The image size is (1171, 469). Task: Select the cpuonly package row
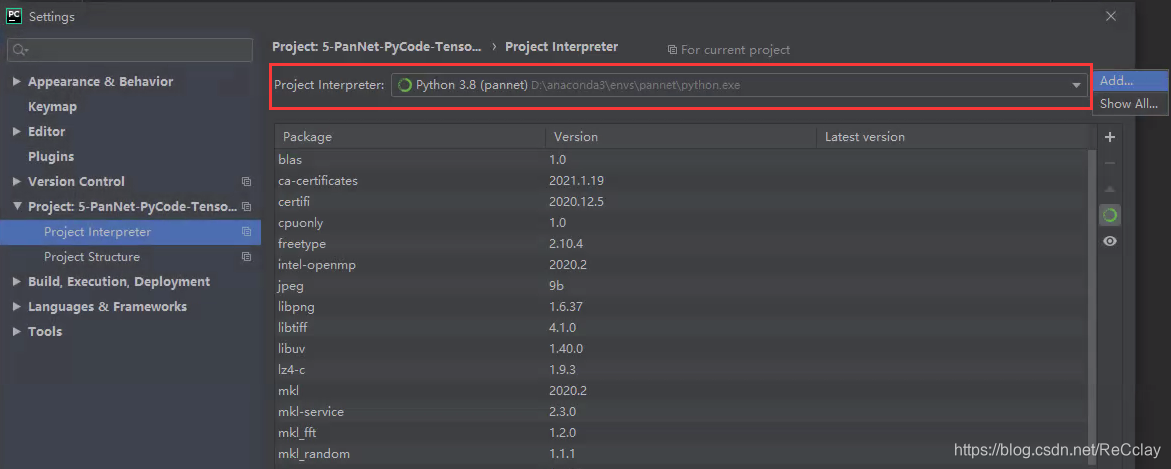pos(683,223)
